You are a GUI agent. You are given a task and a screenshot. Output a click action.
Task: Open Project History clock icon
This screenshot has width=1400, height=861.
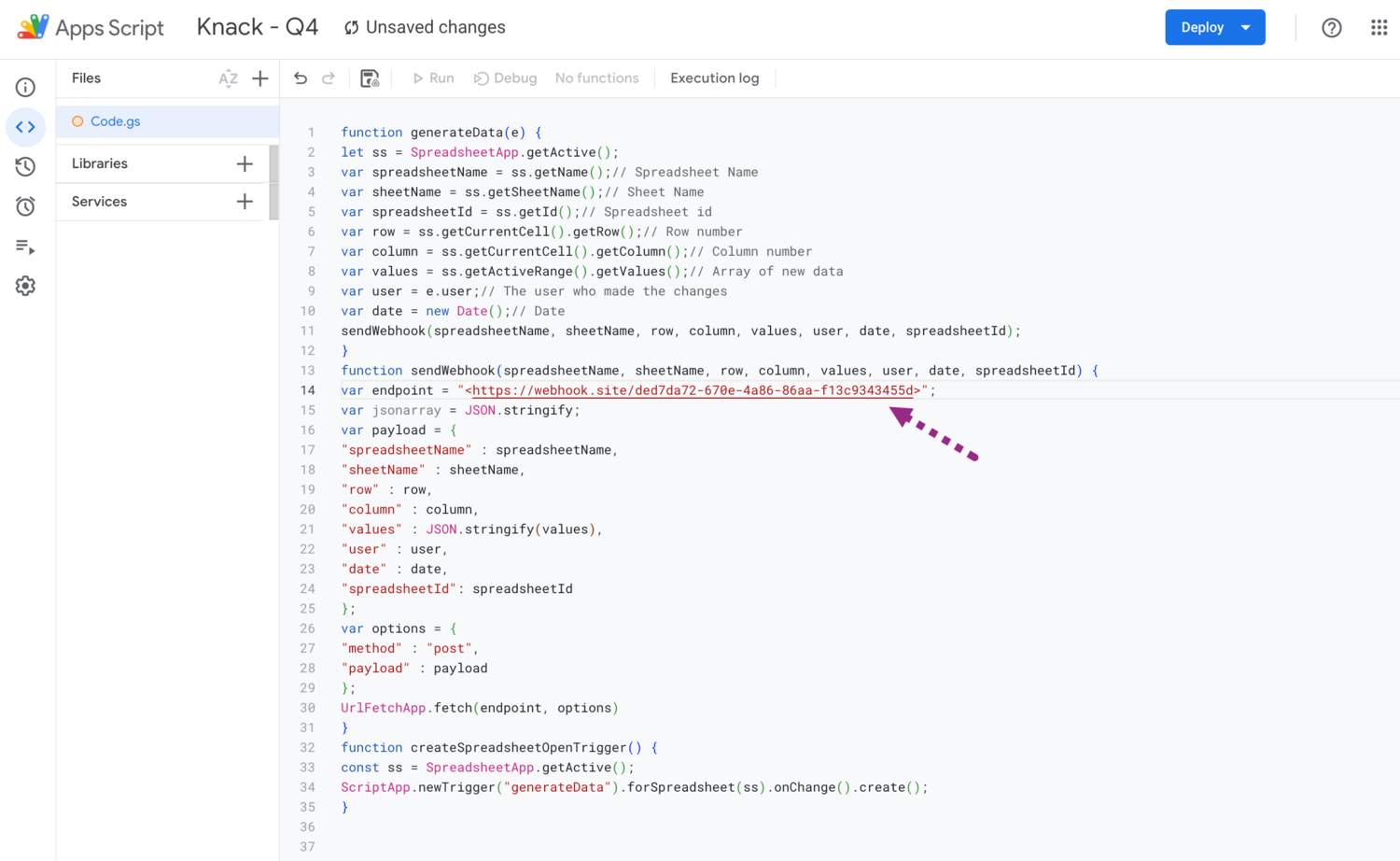tap(25, 167)
